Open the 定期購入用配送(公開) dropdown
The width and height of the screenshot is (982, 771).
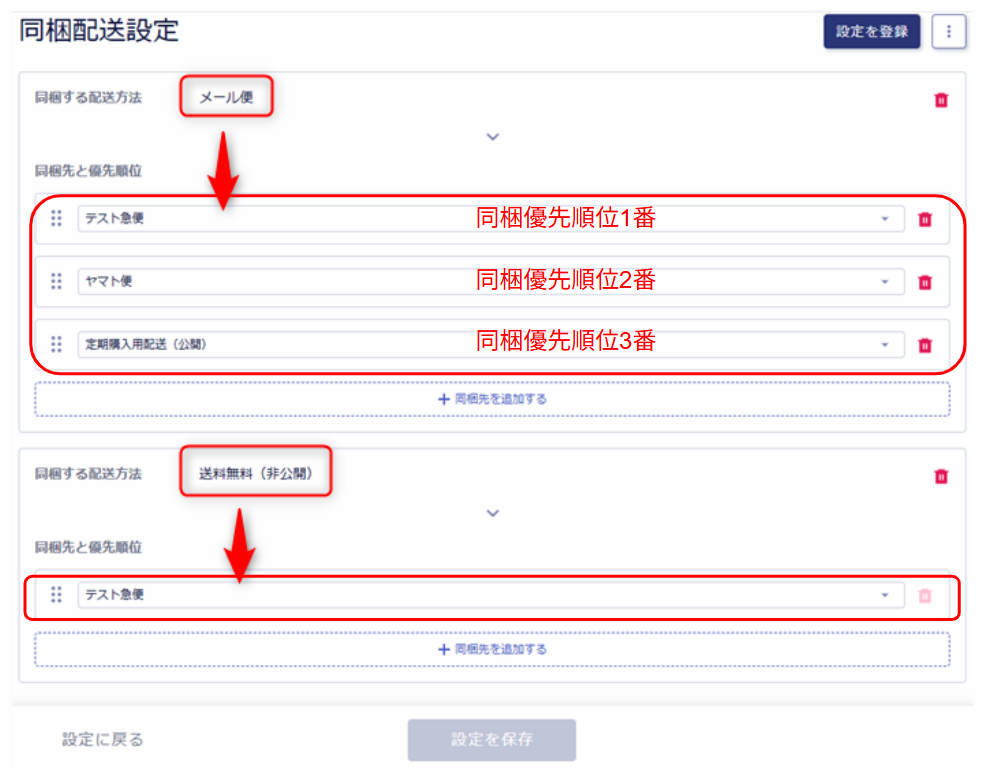point(491,344)
